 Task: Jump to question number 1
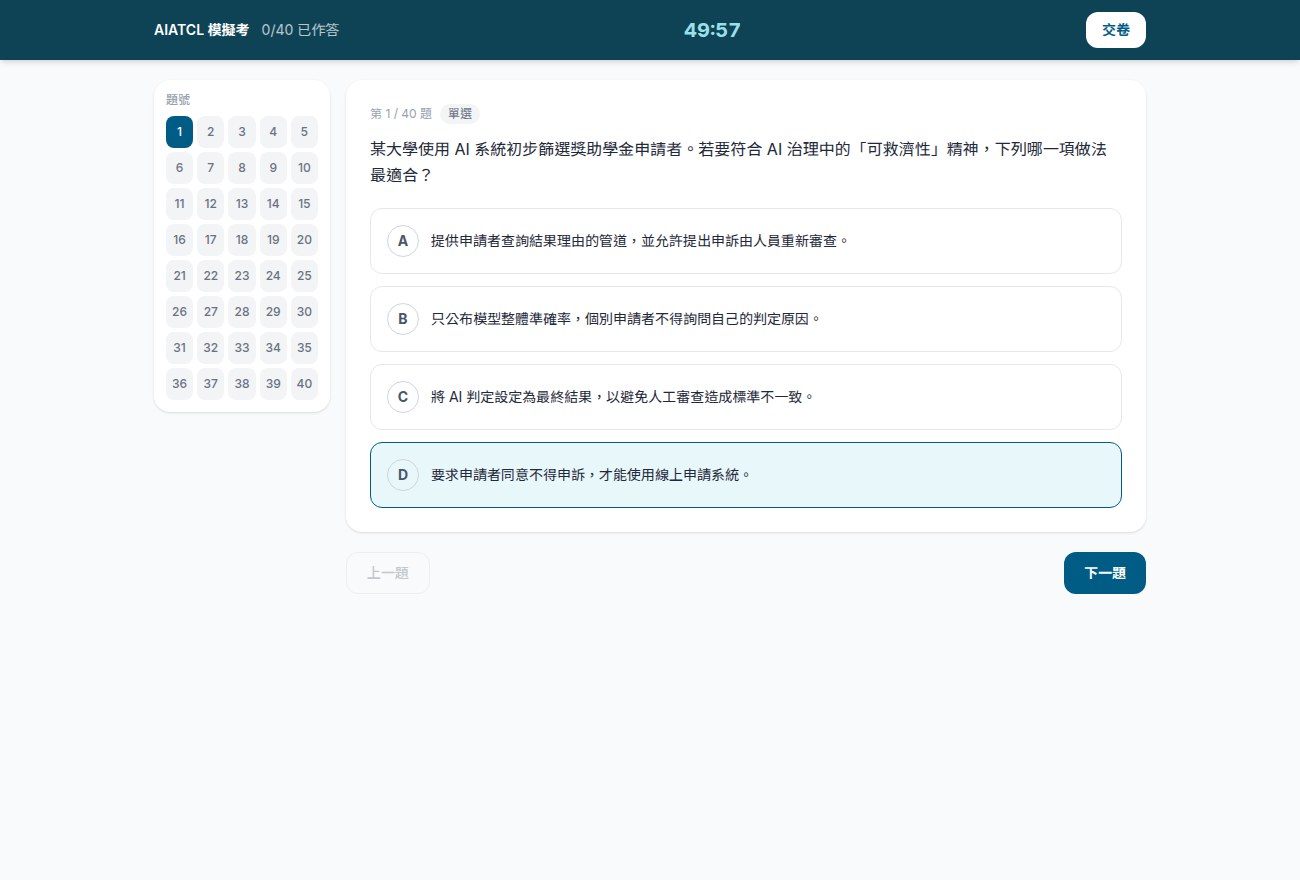point(179,132)
